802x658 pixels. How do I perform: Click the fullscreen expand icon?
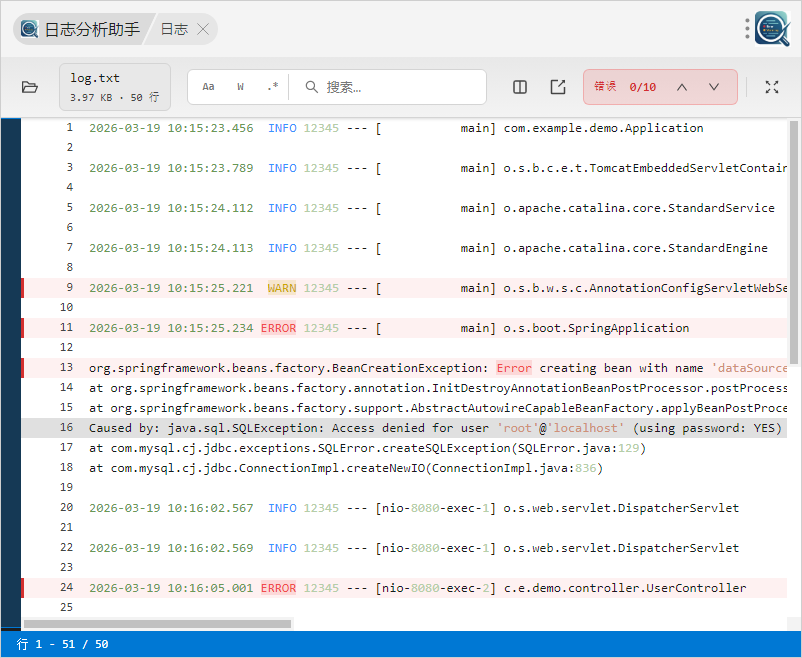(x=772, y=87)
